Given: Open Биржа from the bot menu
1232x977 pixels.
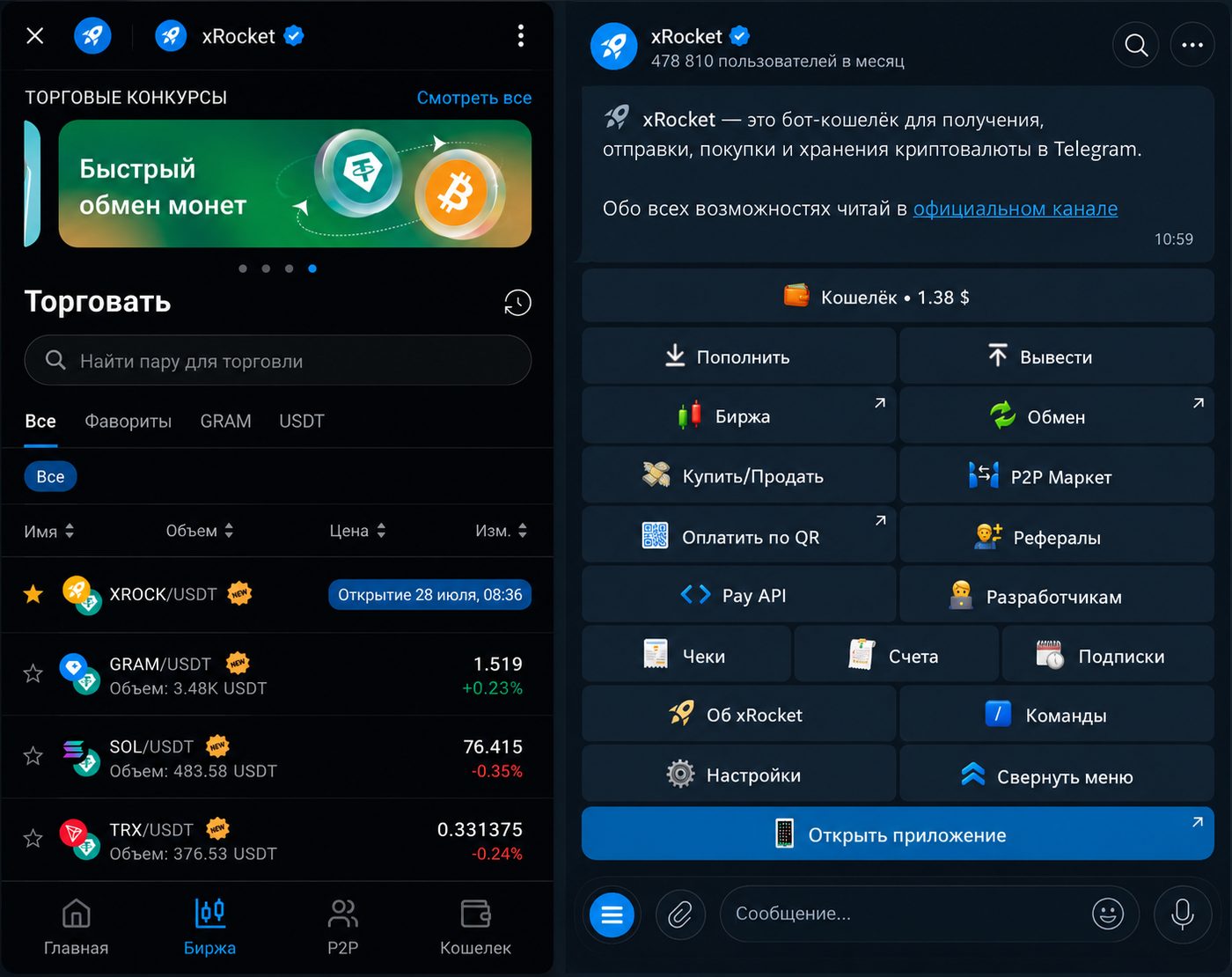Looking at the screenshot, I should (739, 415).
